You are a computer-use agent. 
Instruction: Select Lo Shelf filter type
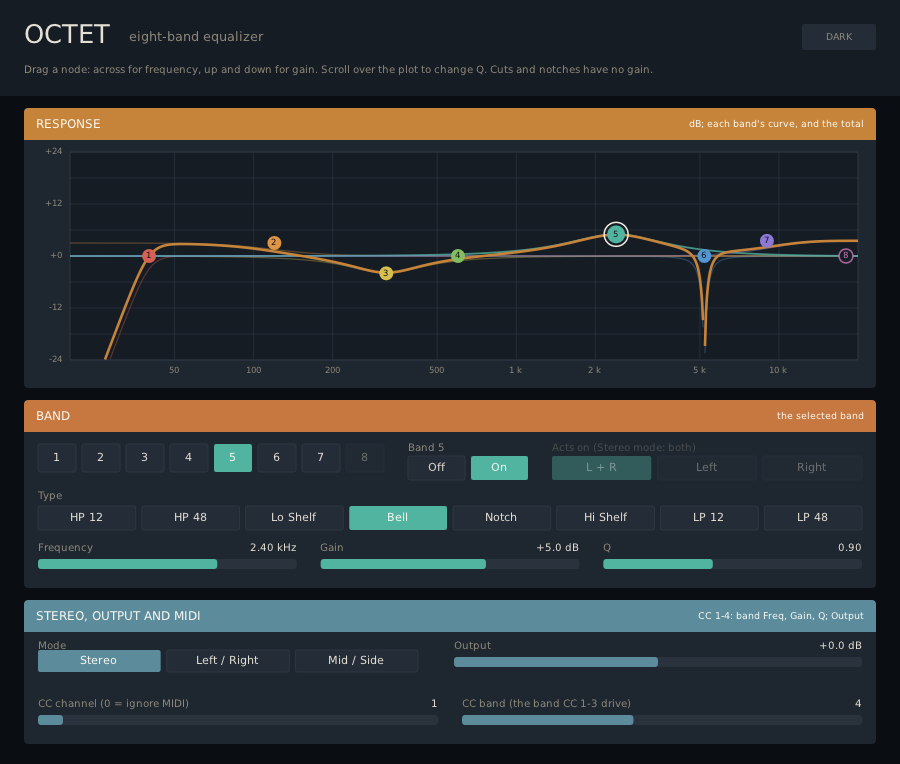click(294, 517)
